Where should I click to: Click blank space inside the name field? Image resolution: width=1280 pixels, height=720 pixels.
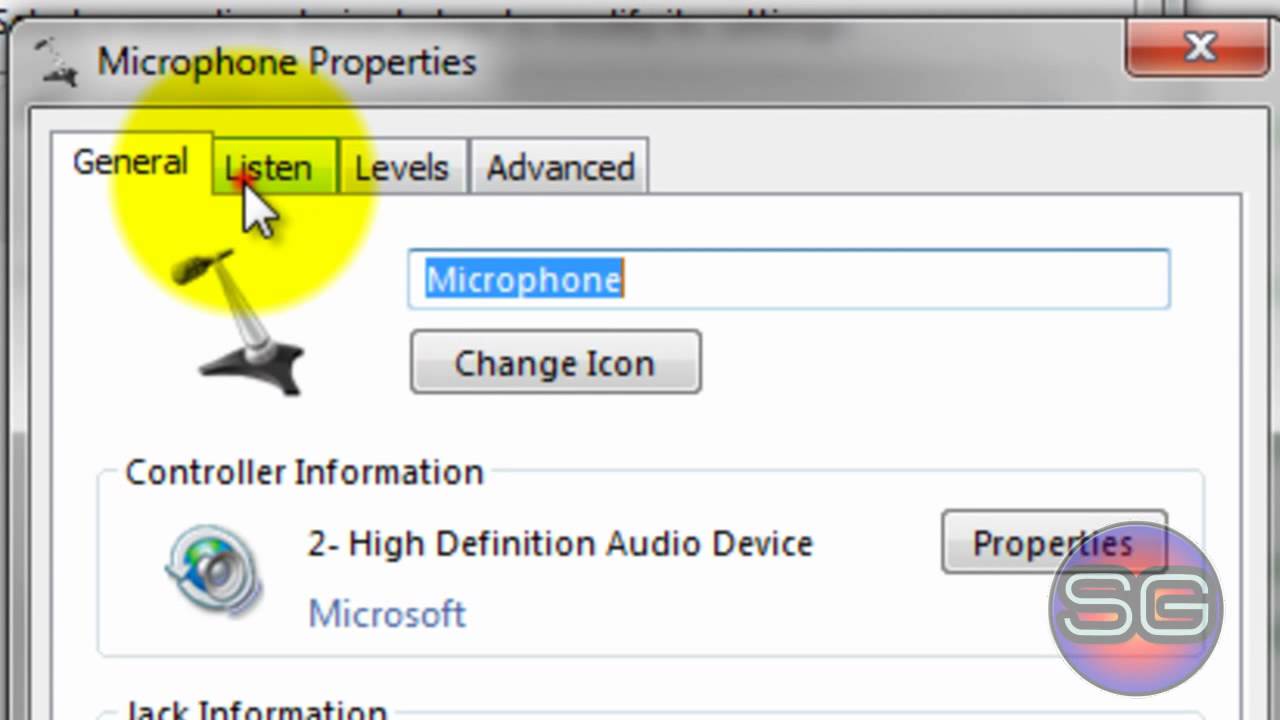tap(900, 279)
